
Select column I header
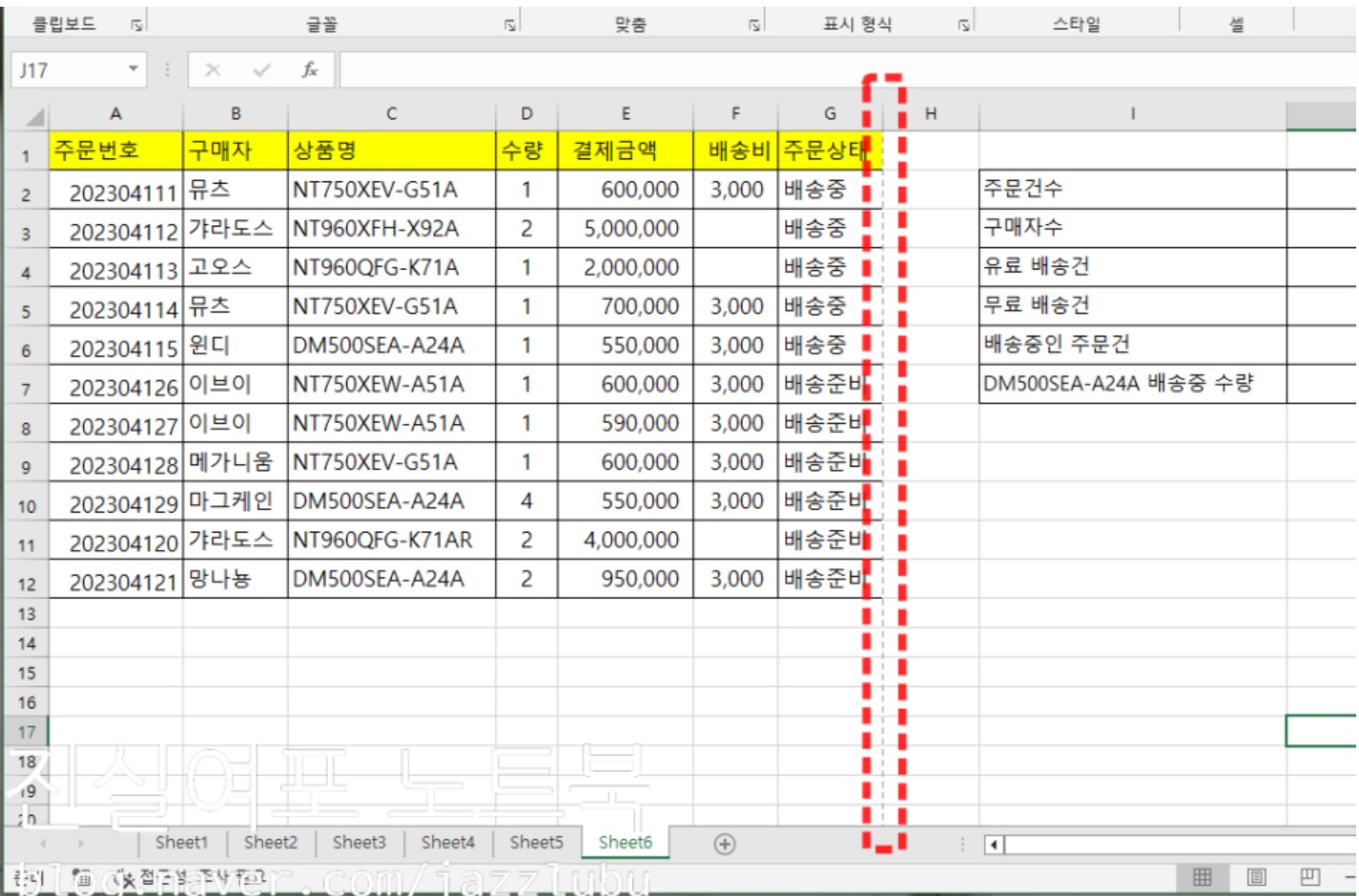click(1132, 114)
